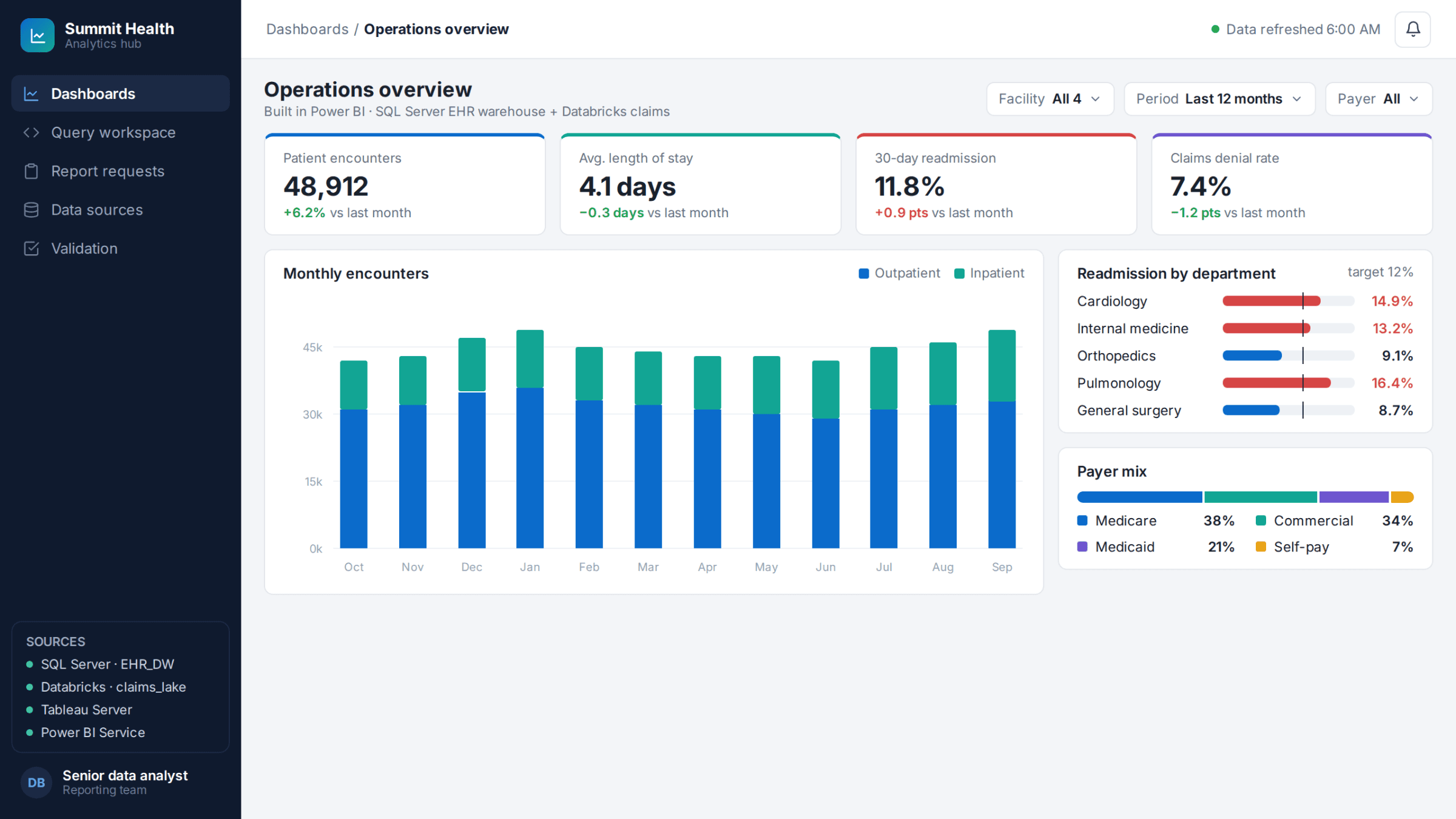The image size is (1456, 819).
Task: Open the Facility All 4 dropdown
Action: point(1050,99)
